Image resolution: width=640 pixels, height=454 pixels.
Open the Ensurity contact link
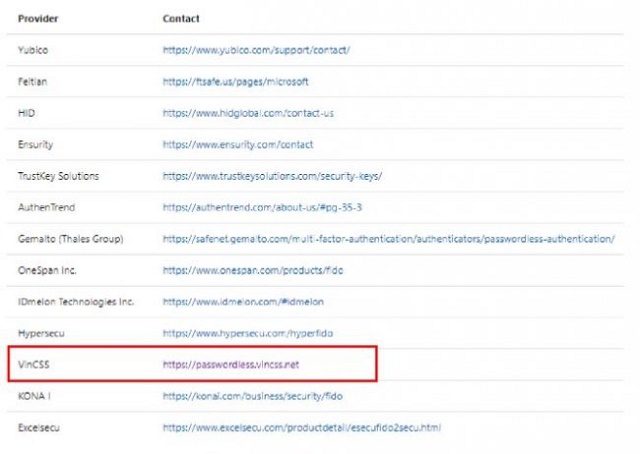[238, 145]
